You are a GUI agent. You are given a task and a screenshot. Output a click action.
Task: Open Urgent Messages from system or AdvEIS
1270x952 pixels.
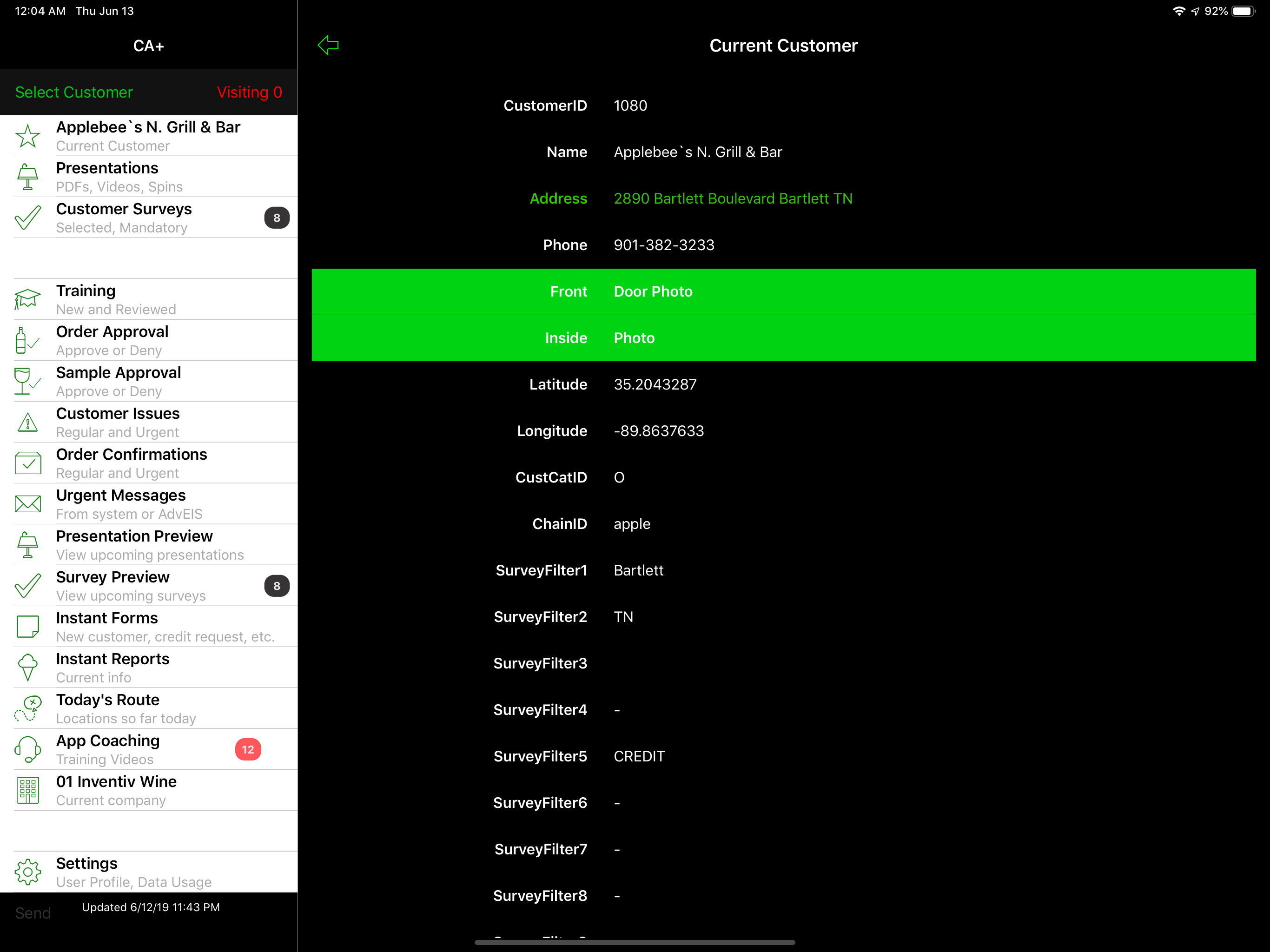(x=149, y=503)
